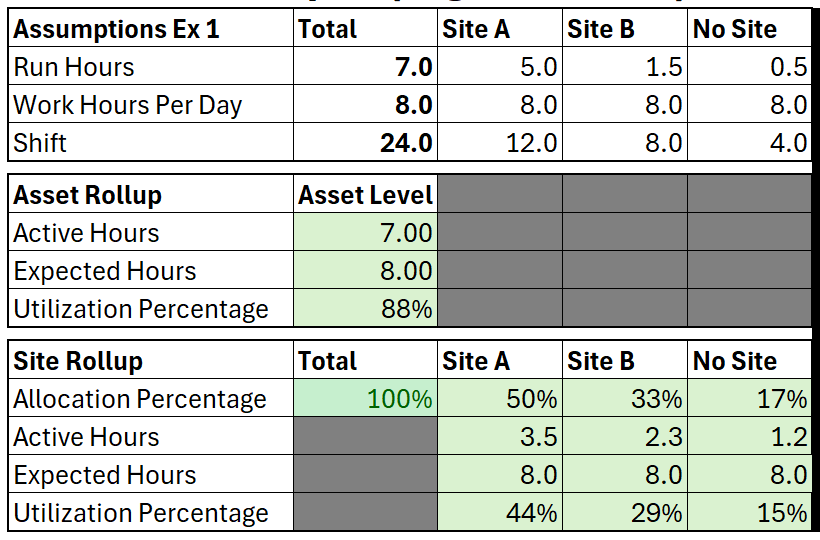Select Asset Level utilization 88% cell
The image size is (820, 540).
click(x=365, y=308)
